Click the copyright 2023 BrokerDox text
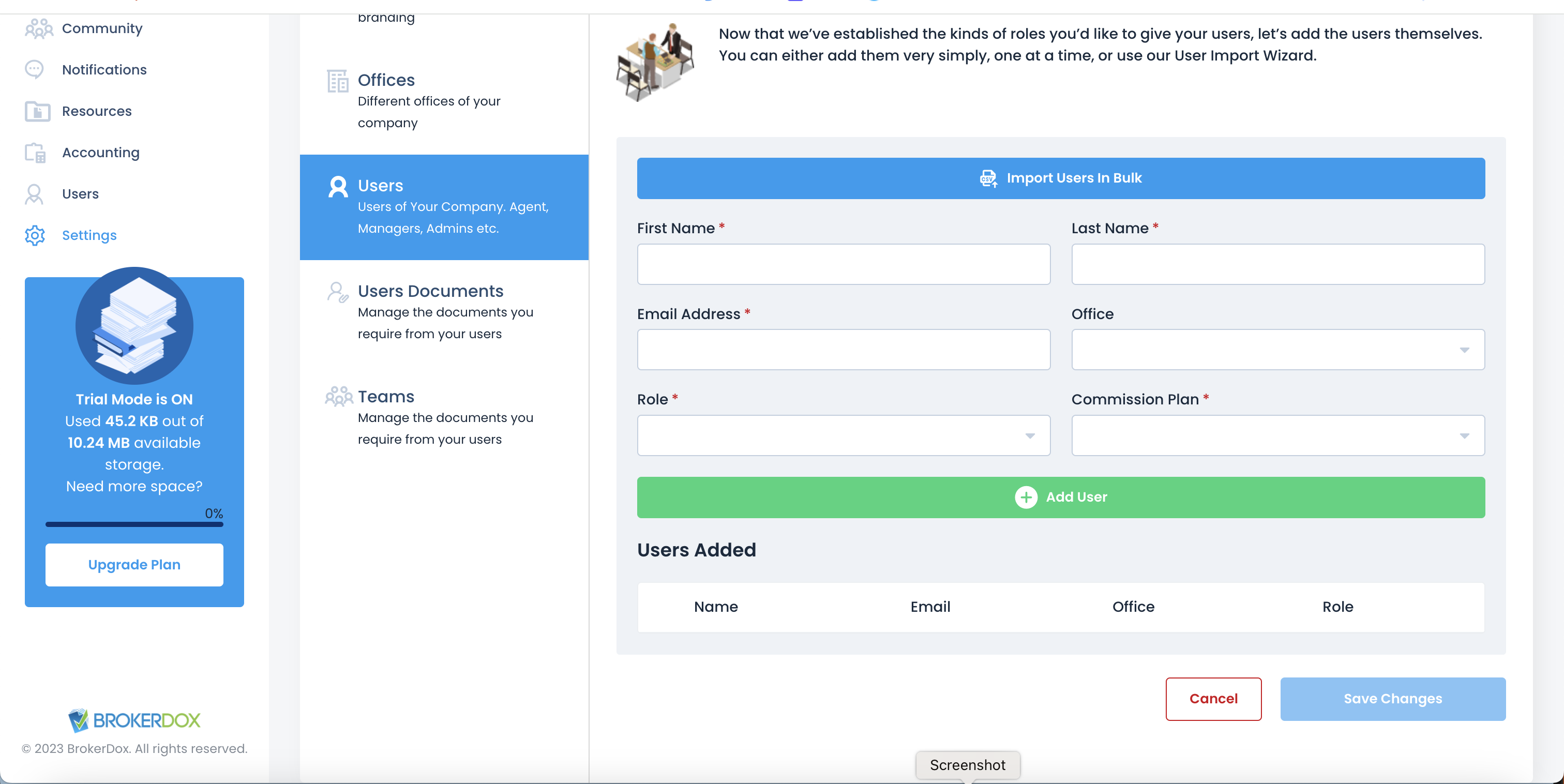1564x784 pixels. [134, 749]
